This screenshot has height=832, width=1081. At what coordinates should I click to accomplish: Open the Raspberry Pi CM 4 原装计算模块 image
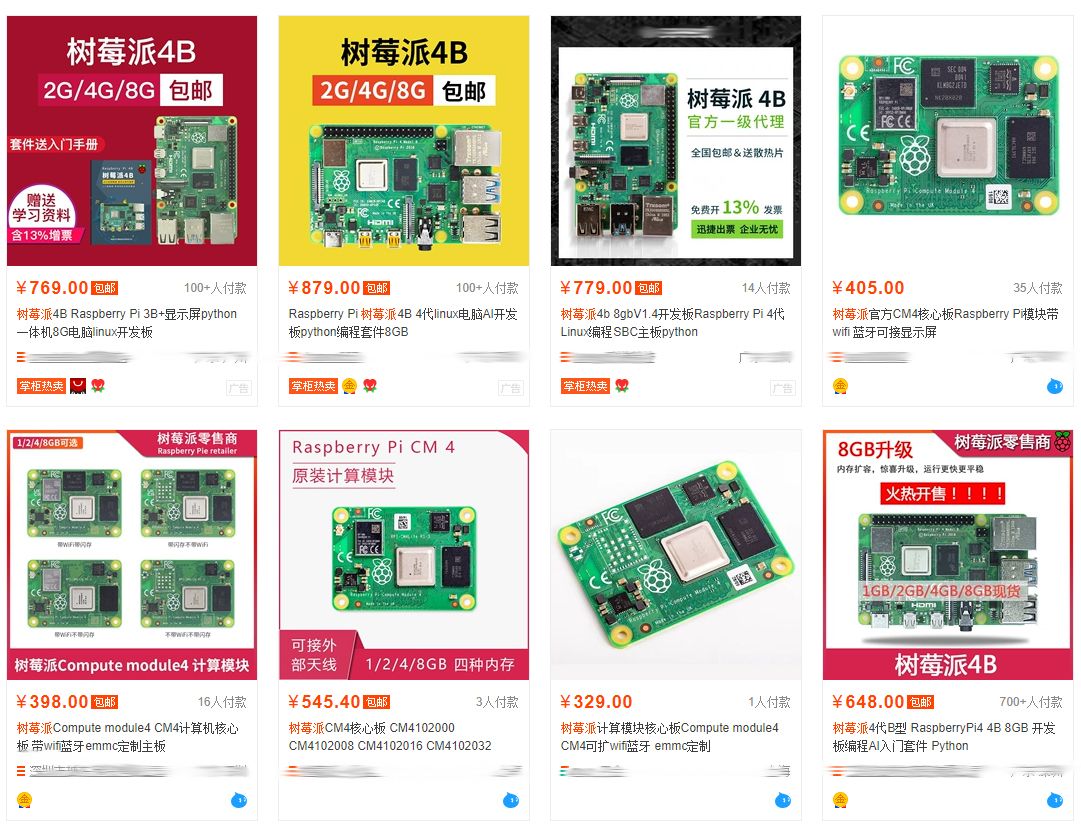[404, 555]
